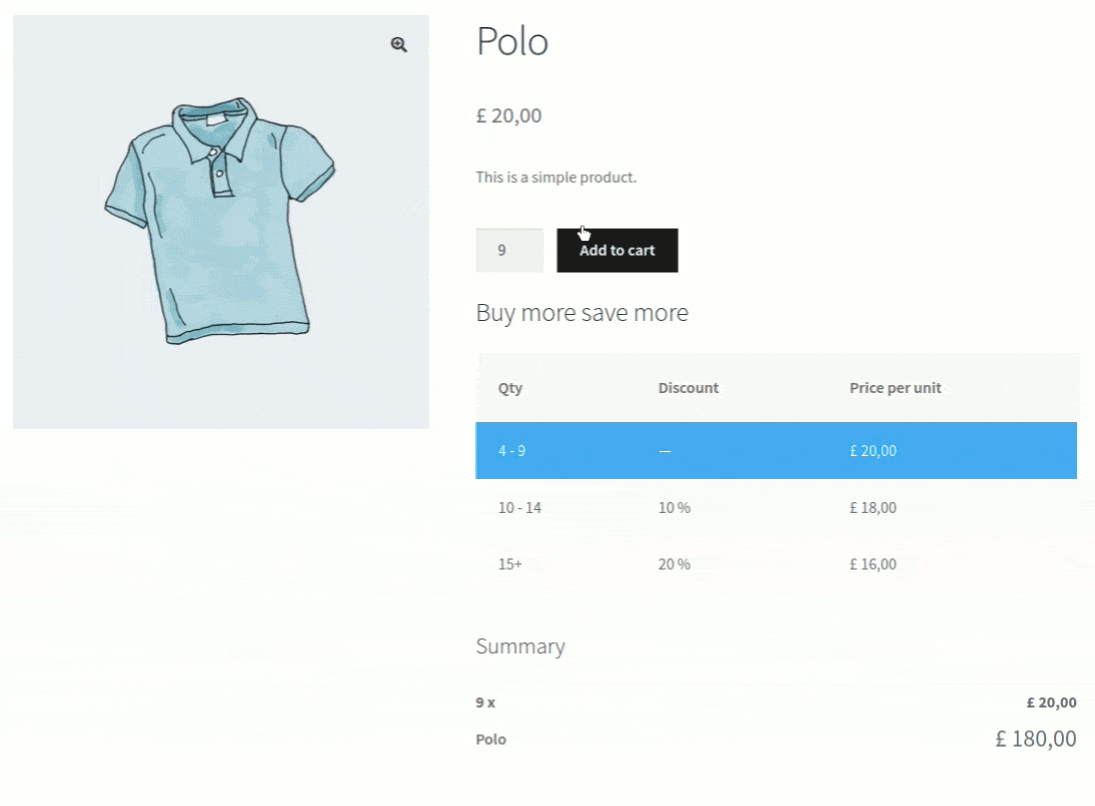
Task: Click the Polo product title
Action: tap(512, 42)
